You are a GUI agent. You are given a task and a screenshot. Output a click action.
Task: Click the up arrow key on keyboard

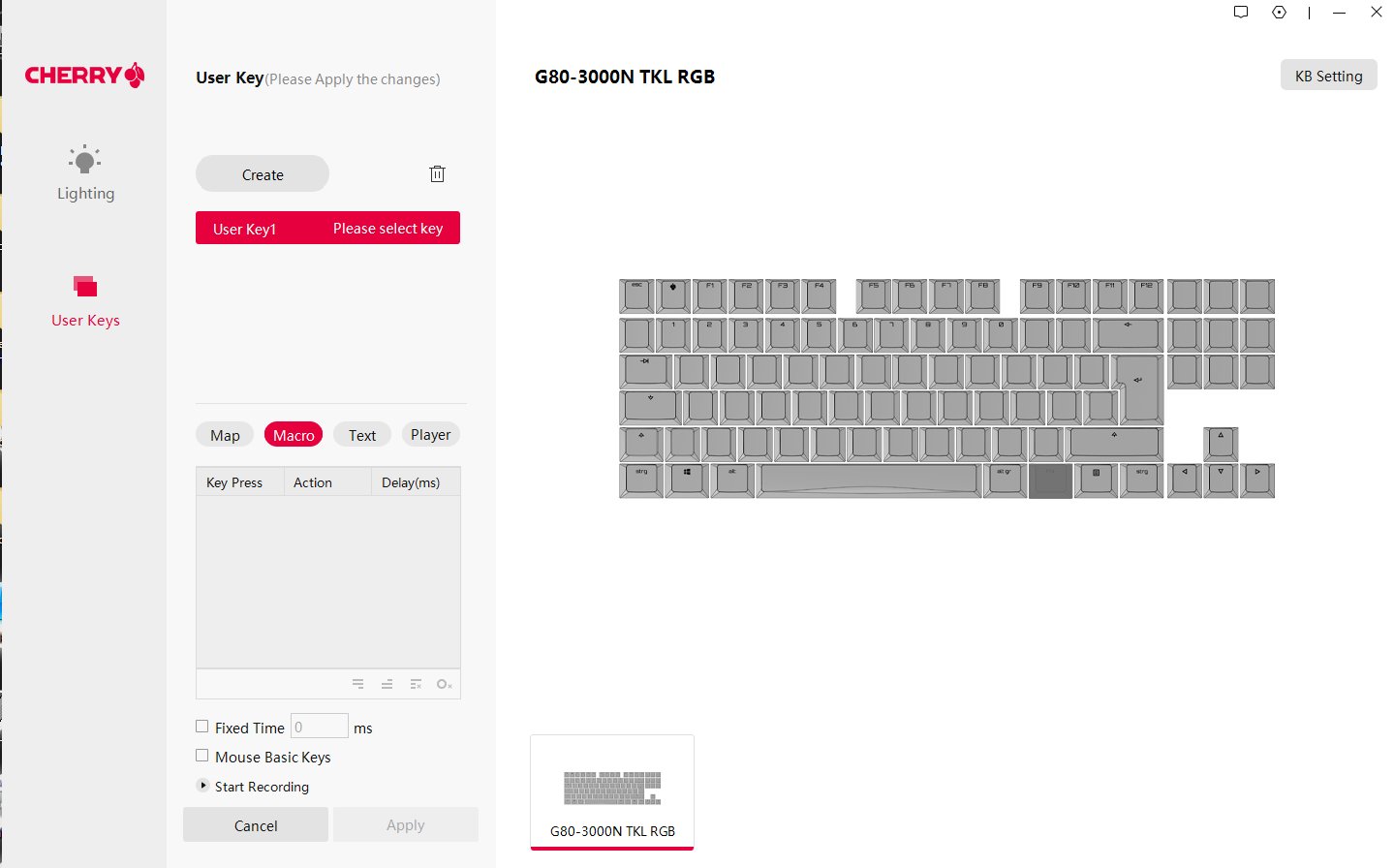1221,444
